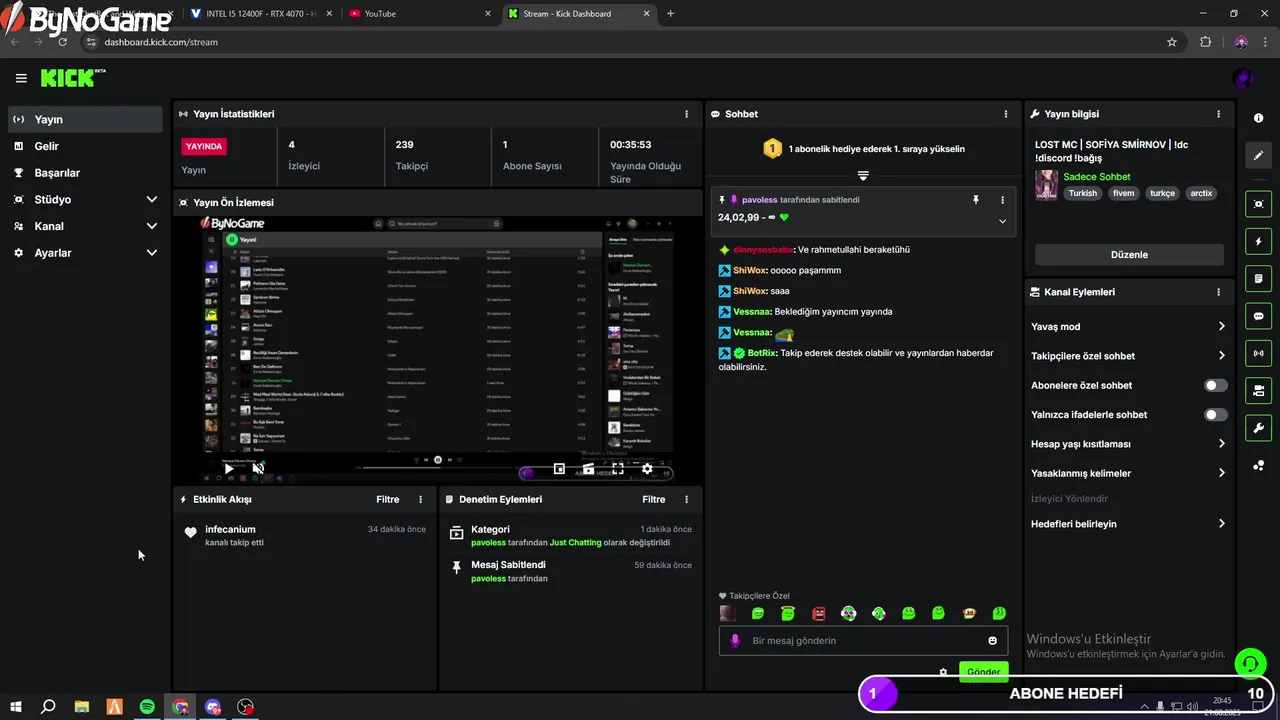The height and width of the screenshot is (720, 1280).
Task: Expand the Kanal sidebar section
Action: coord(85,226)
